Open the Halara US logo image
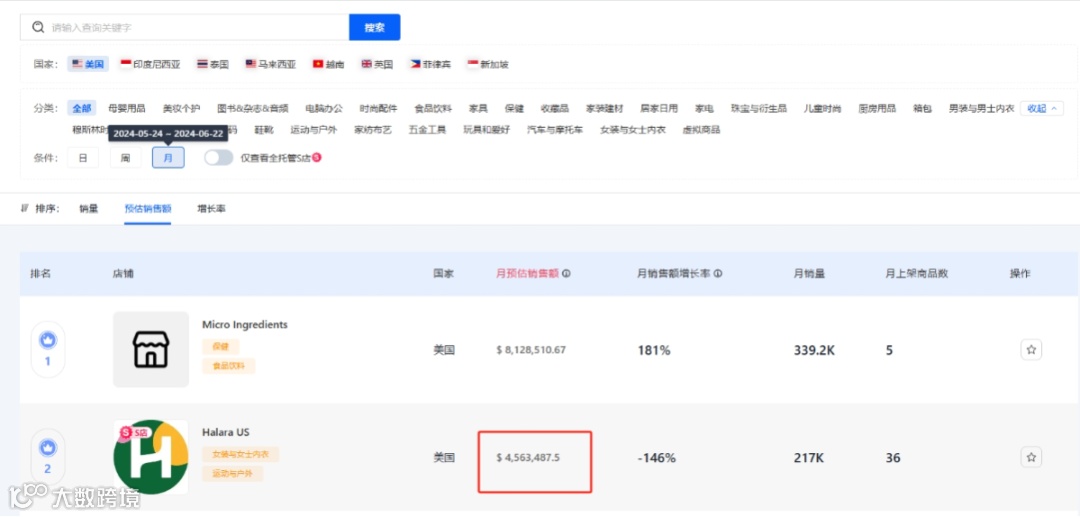This screenshot has width=1080, height=517. point(151,457)
